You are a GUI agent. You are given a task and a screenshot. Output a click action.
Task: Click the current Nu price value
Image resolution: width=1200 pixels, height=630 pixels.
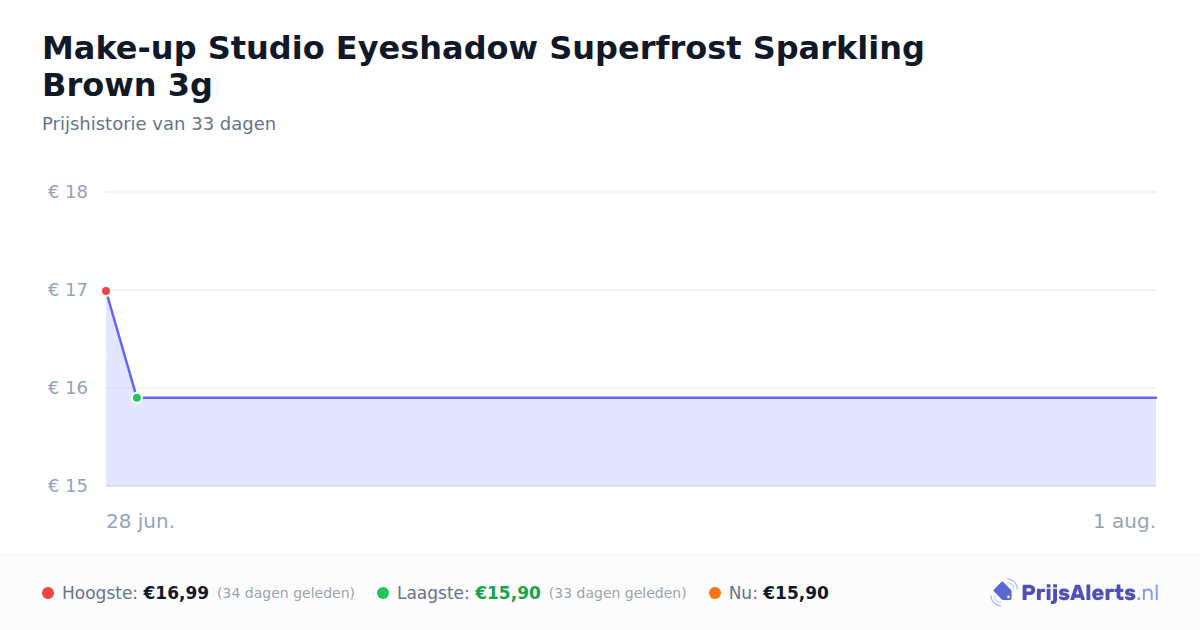796,593
